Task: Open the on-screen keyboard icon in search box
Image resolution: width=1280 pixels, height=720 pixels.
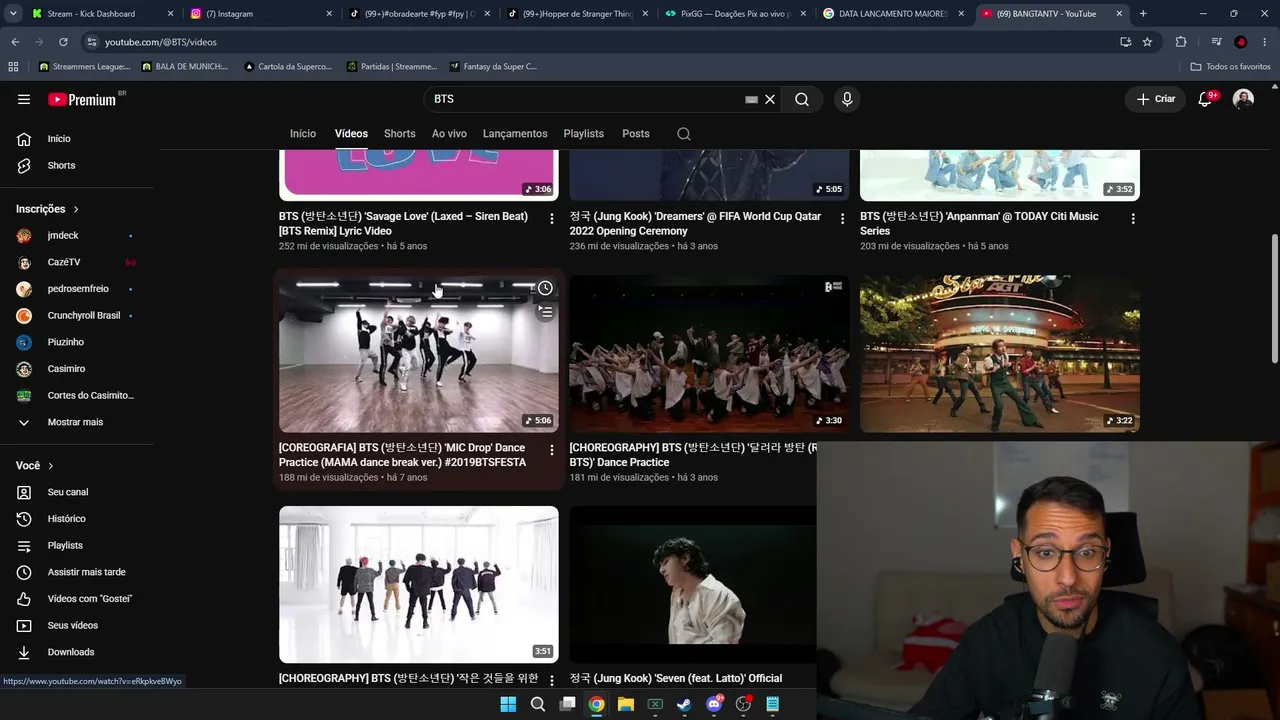Action: point(751,99)
